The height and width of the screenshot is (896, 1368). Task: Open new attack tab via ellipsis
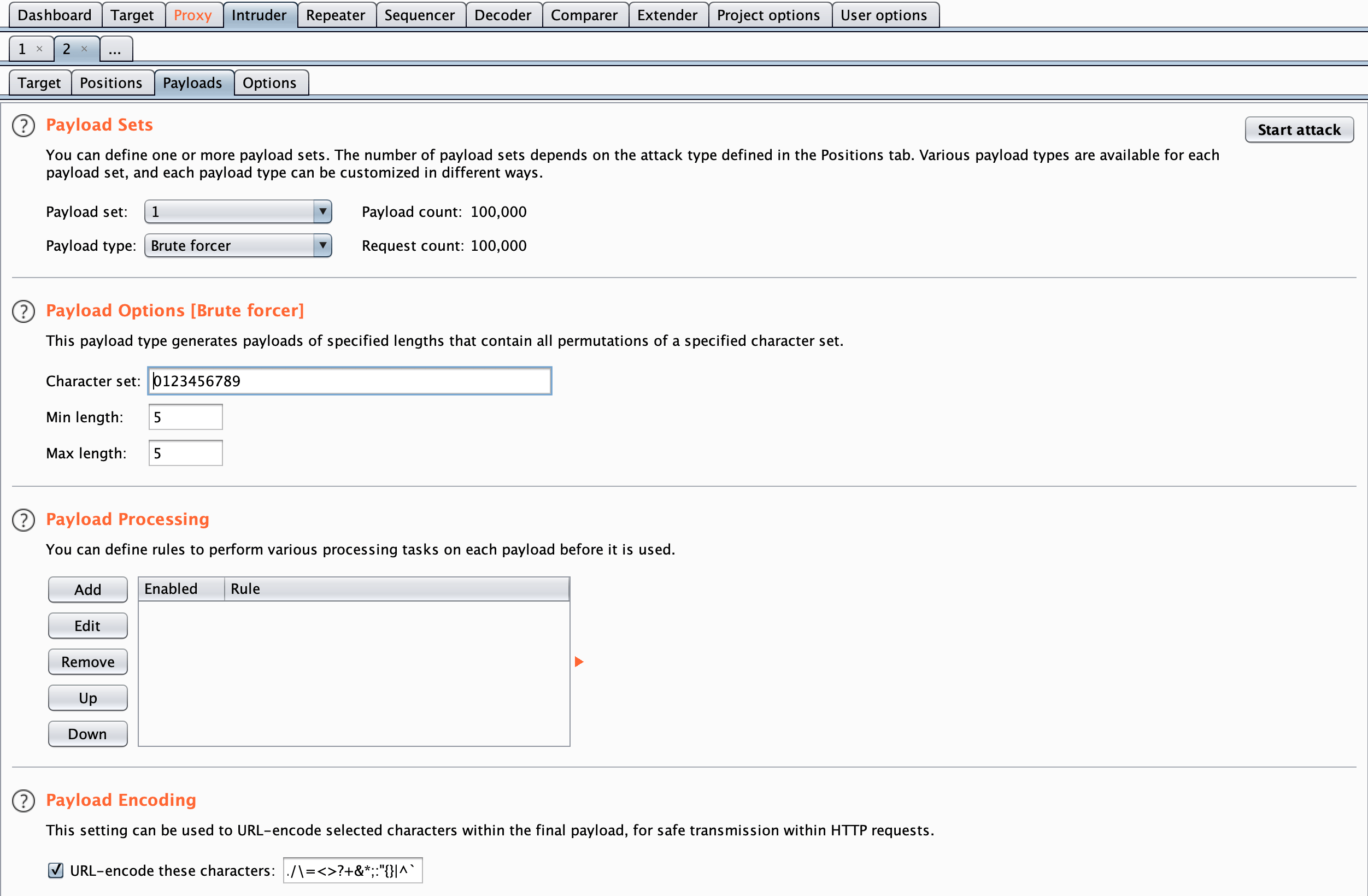tap(115, 49)
